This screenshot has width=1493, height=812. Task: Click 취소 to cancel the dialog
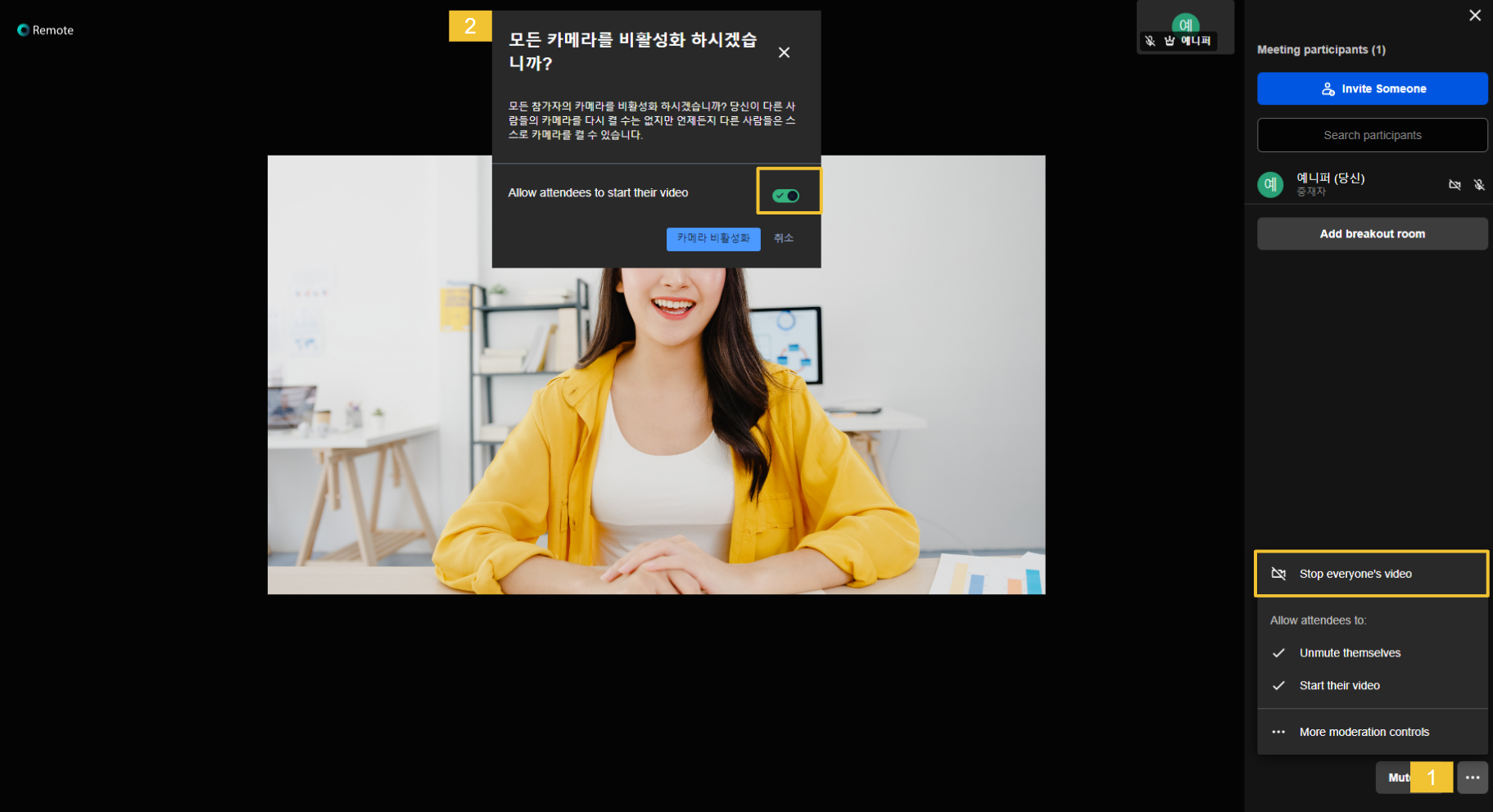point(784,238)
